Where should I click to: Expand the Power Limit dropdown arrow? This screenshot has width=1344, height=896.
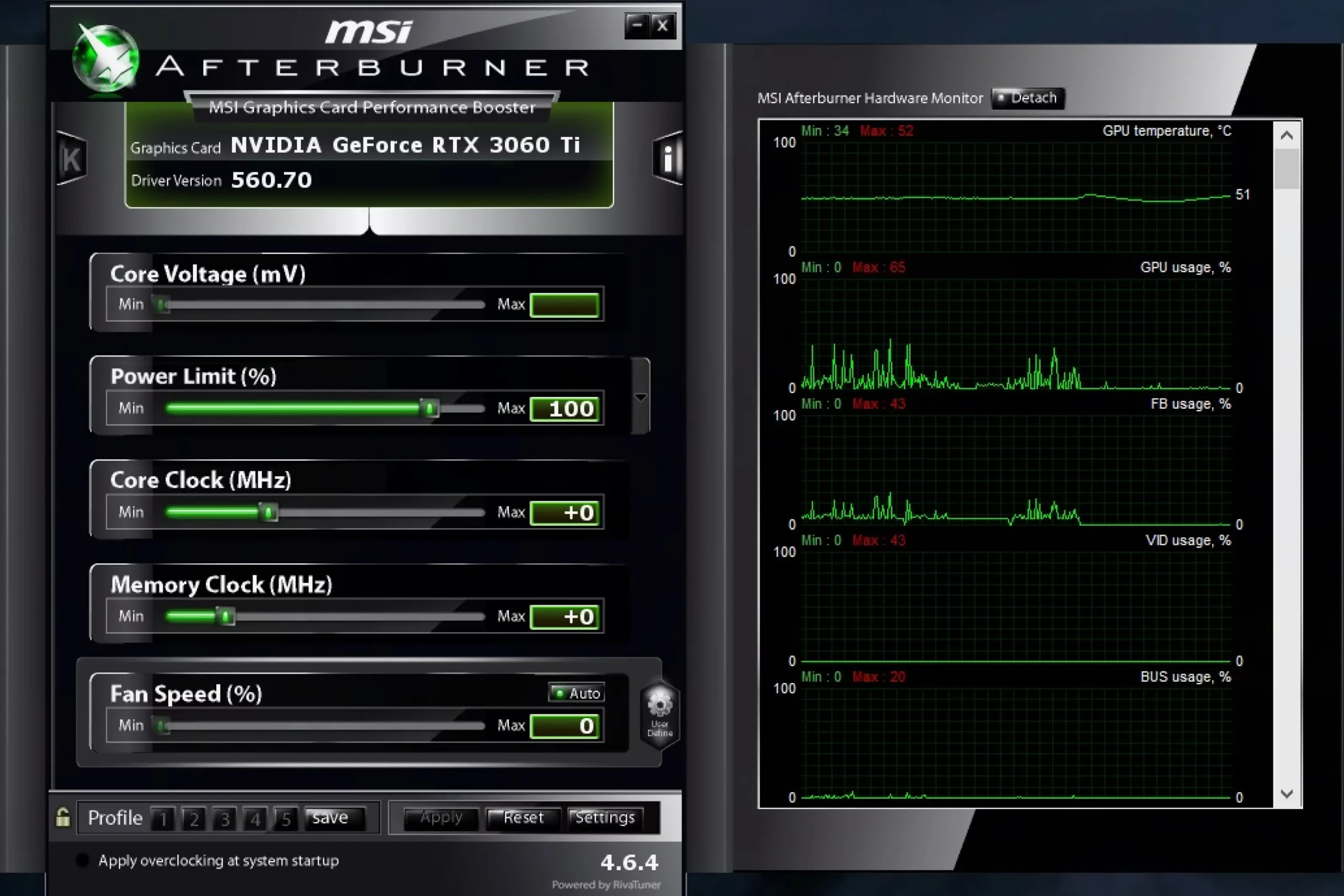pyautogui.click(x=640, y=397)
